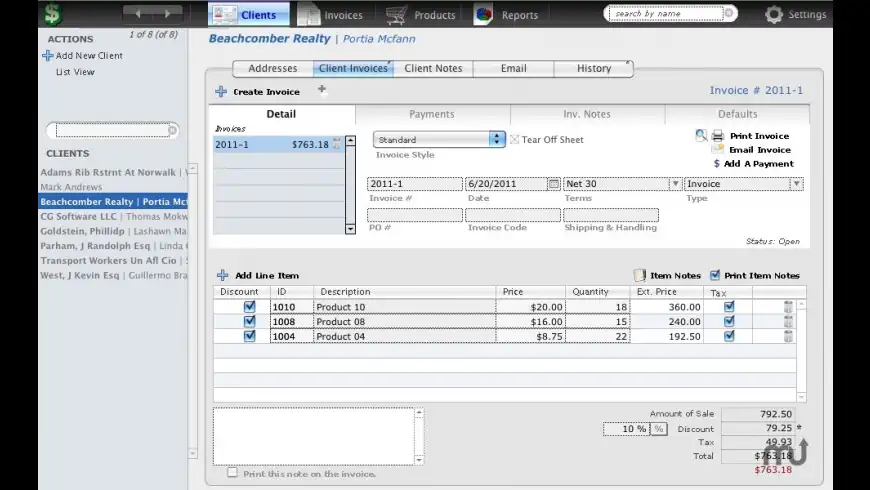Open the date picker calendar icon

(554, 184)
